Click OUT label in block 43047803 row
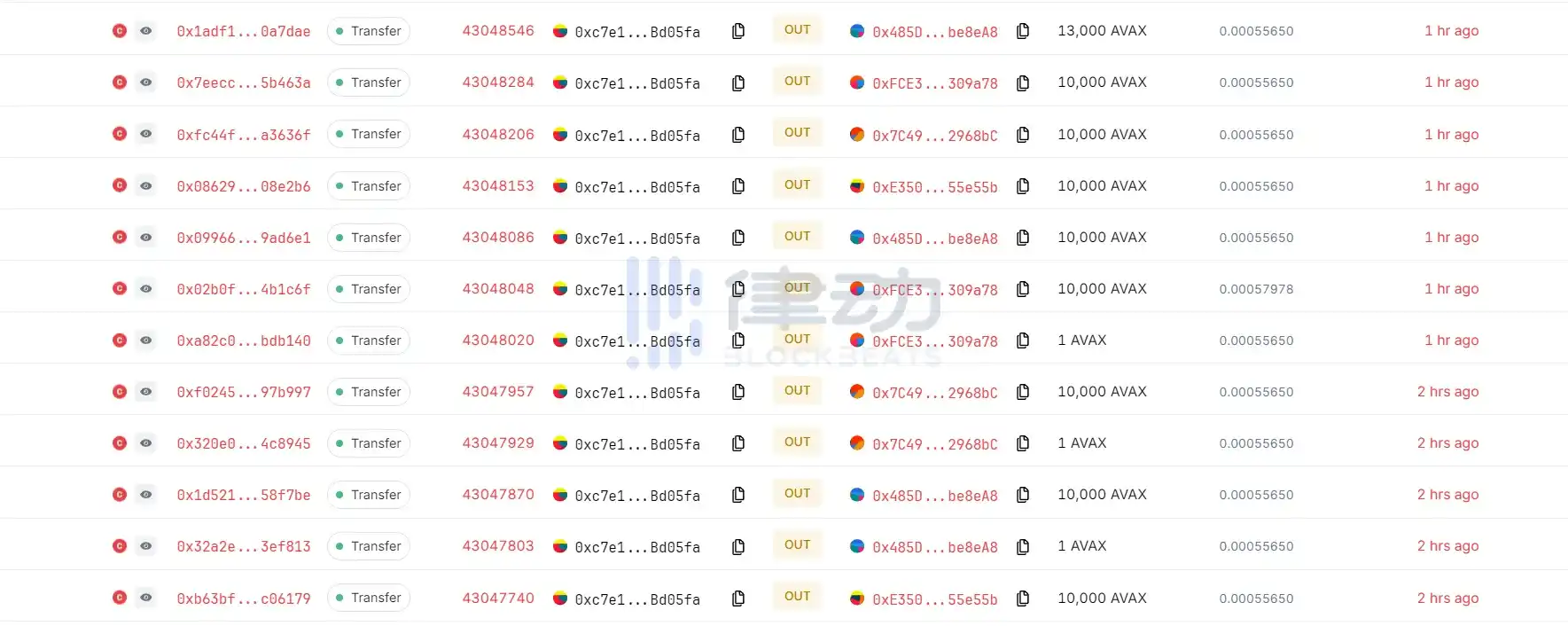 (797, 545)
